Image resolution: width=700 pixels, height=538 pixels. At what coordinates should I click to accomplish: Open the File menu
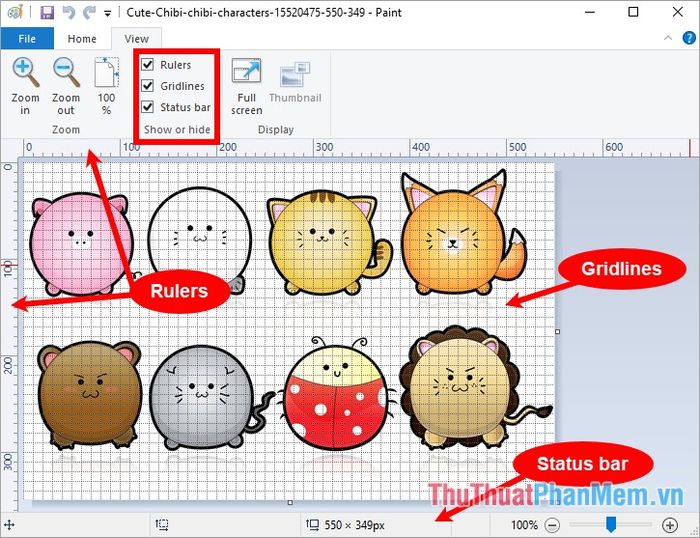pyautogui.click(x=27, y=38)
